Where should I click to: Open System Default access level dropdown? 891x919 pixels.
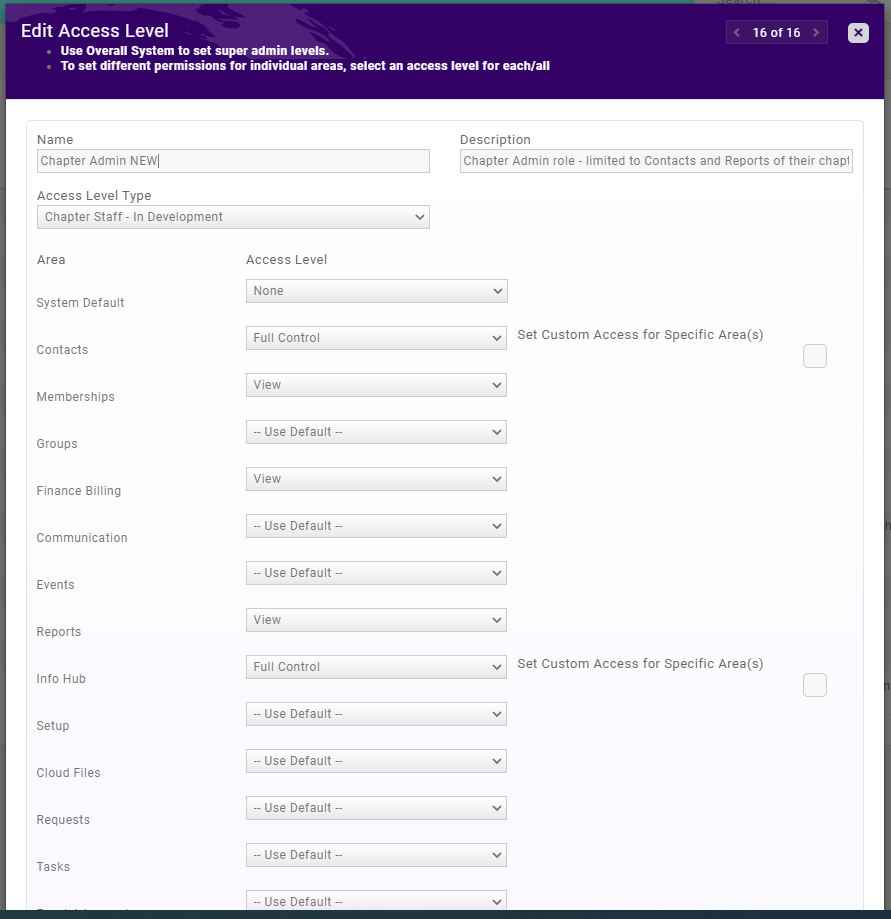[376, 291]
